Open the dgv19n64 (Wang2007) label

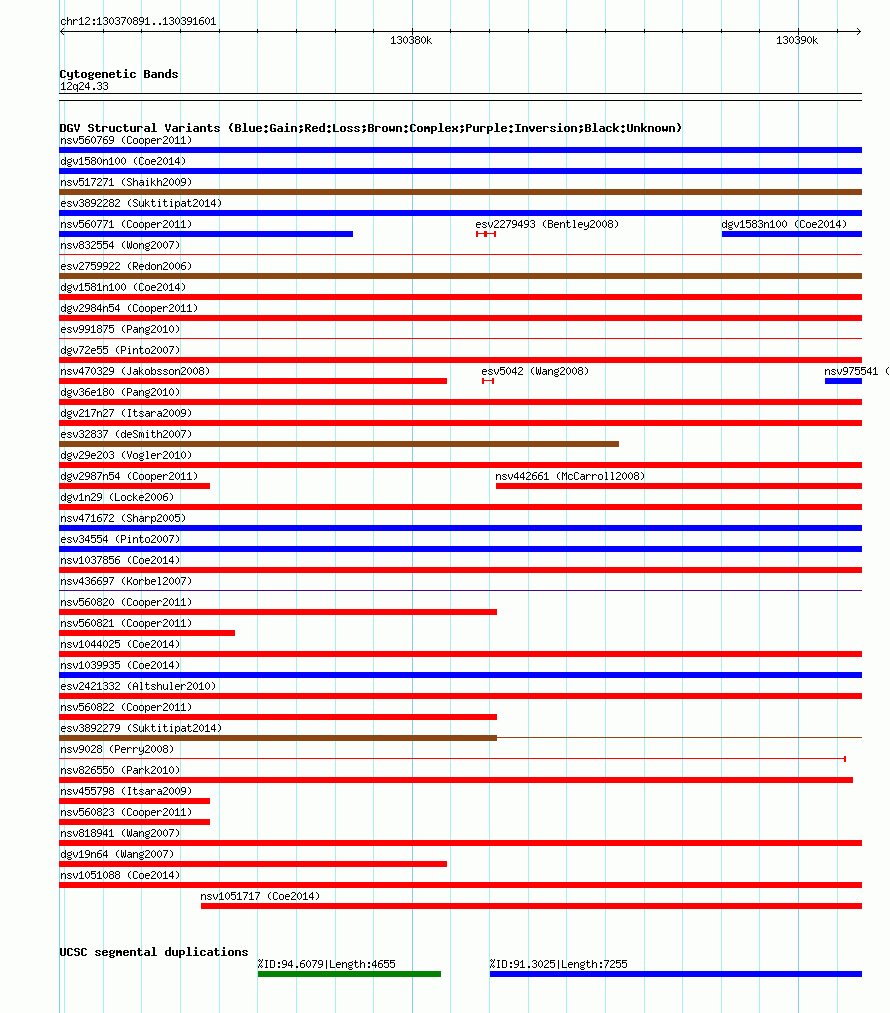117,854
